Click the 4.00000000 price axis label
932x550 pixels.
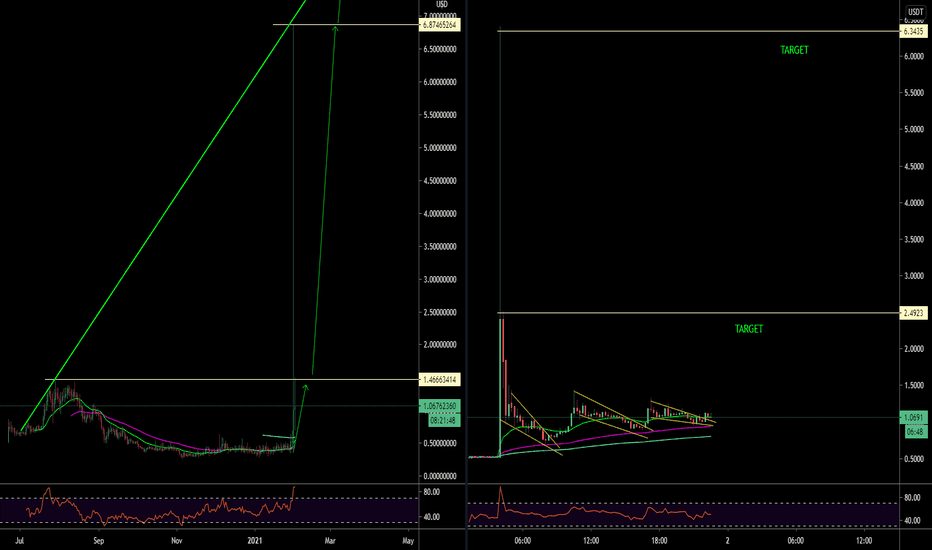point(440,213)
